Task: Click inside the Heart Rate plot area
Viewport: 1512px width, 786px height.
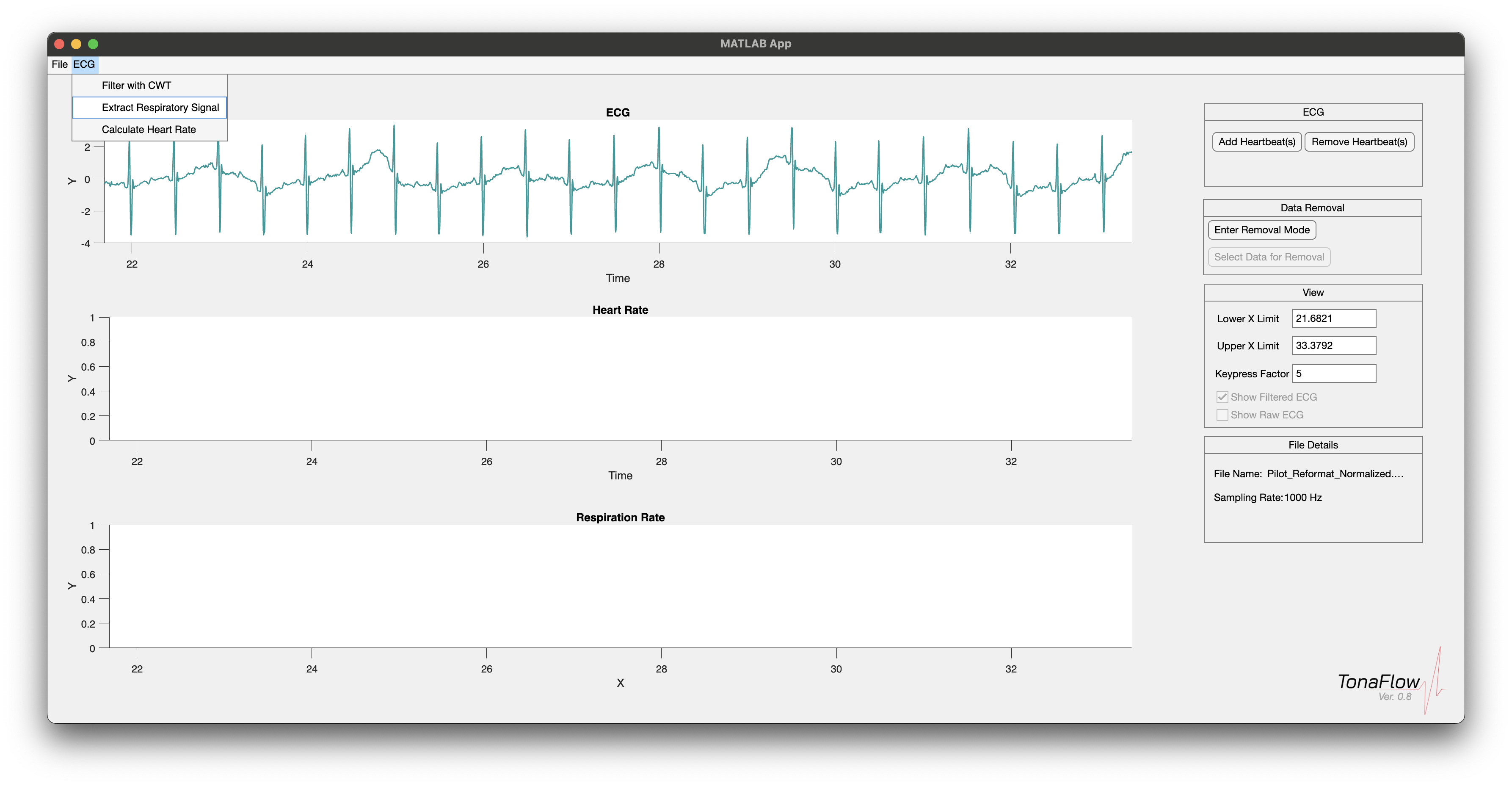Action: 620,379
